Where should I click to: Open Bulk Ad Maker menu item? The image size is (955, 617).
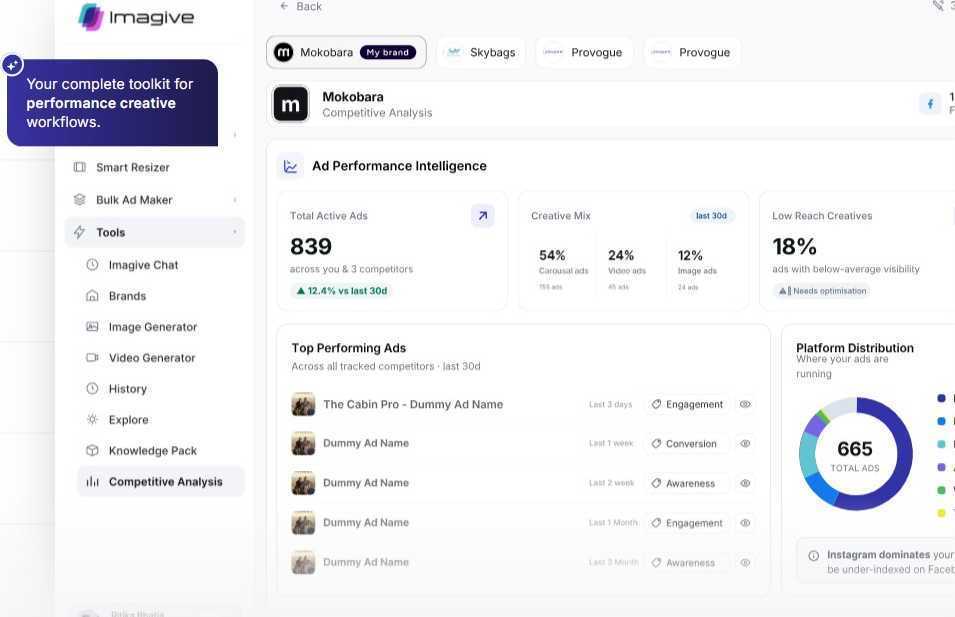155,200
